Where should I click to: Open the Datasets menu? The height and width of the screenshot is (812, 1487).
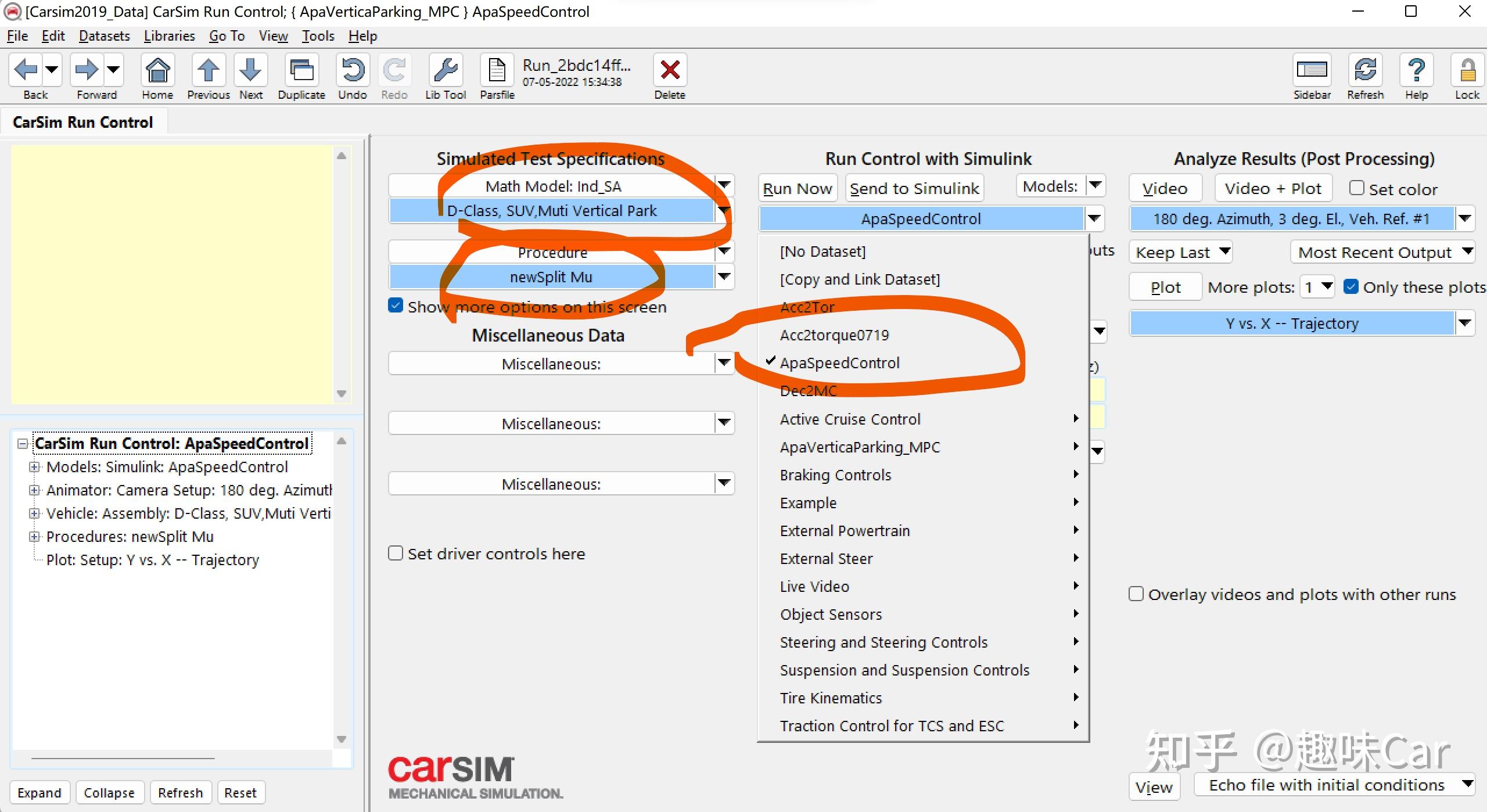click(x=104, y=35)
